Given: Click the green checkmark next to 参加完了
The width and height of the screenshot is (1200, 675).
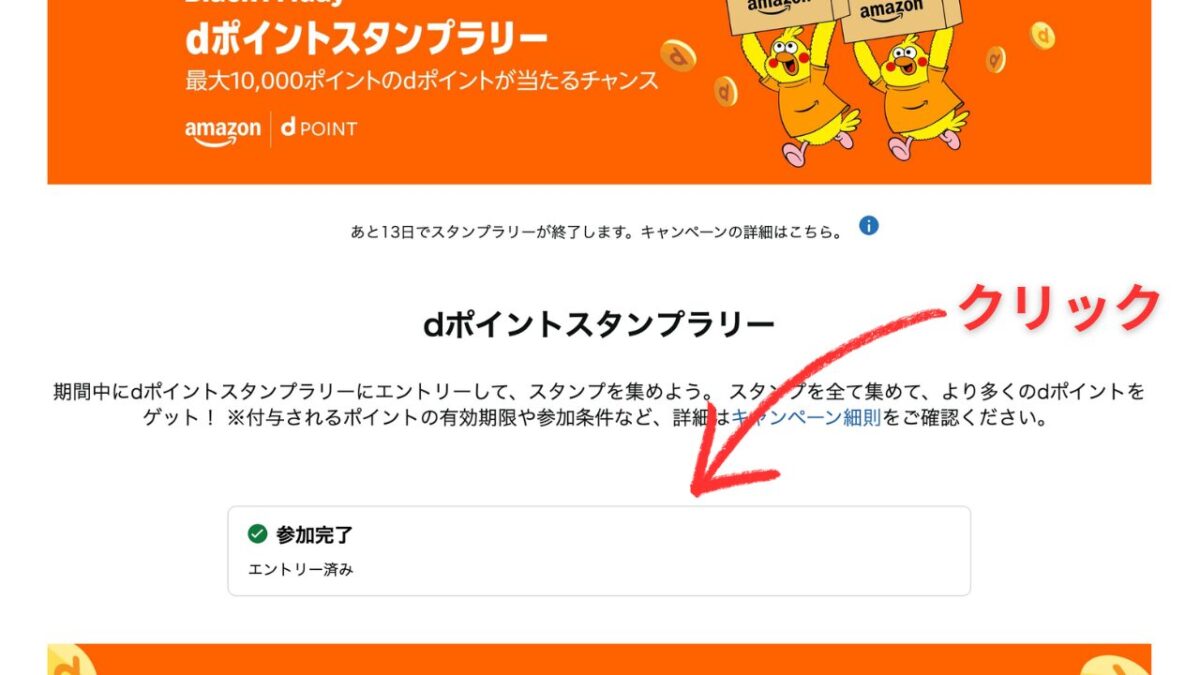Looking at the screenshot, I should [257, 534].
